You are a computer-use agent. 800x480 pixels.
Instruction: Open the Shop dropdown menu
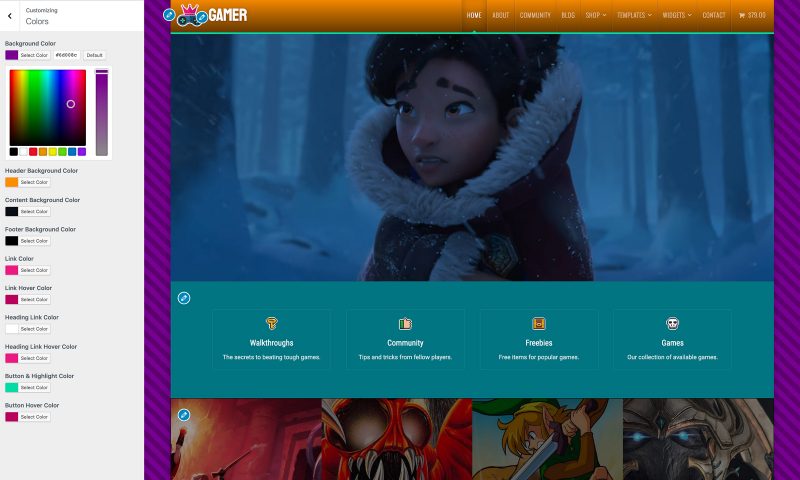[x=595, y=15]
